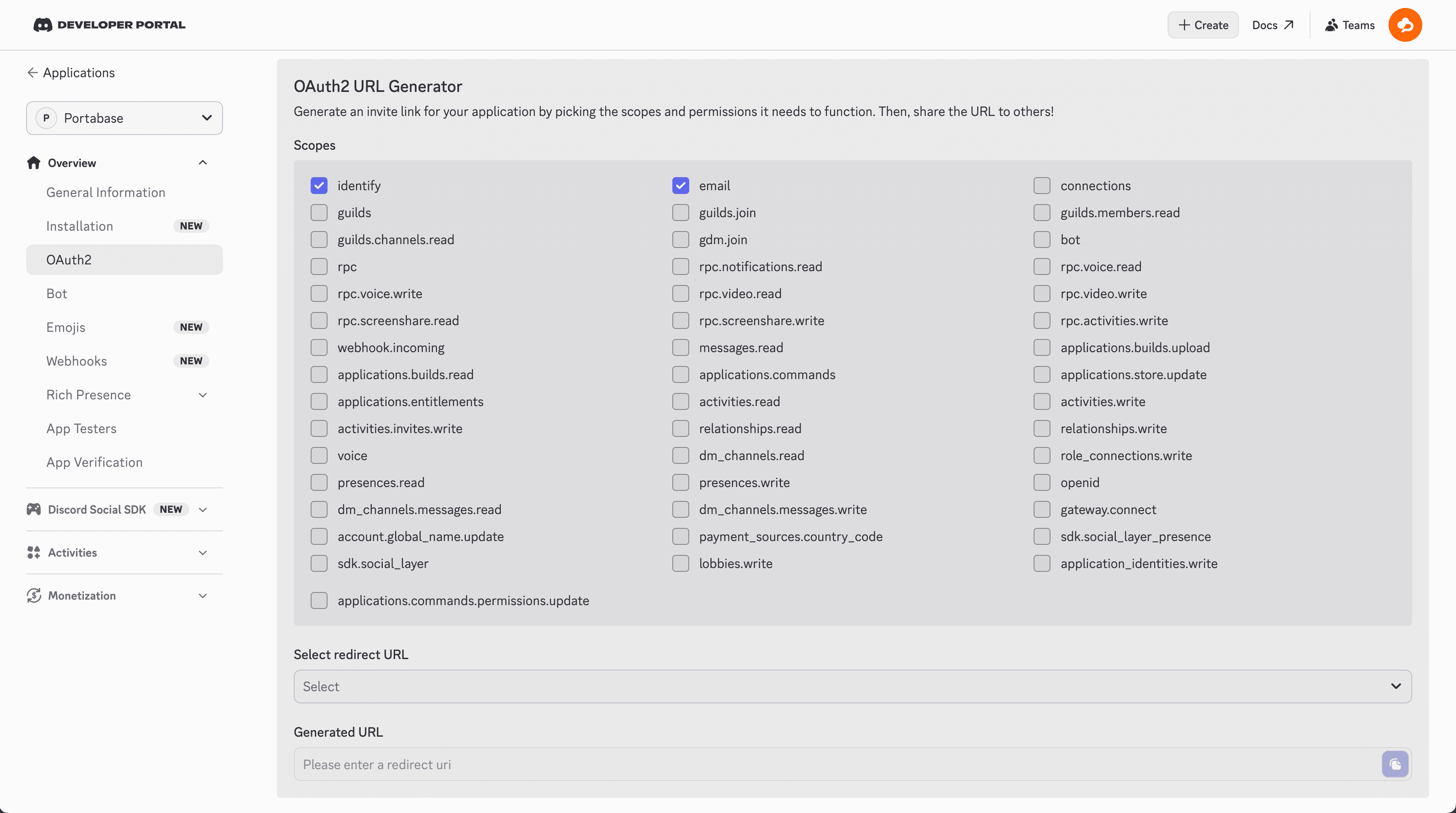Viewport: 1456px width, 813px height.
Task: Uncheck the identify scope
Action: pos(320,185)
